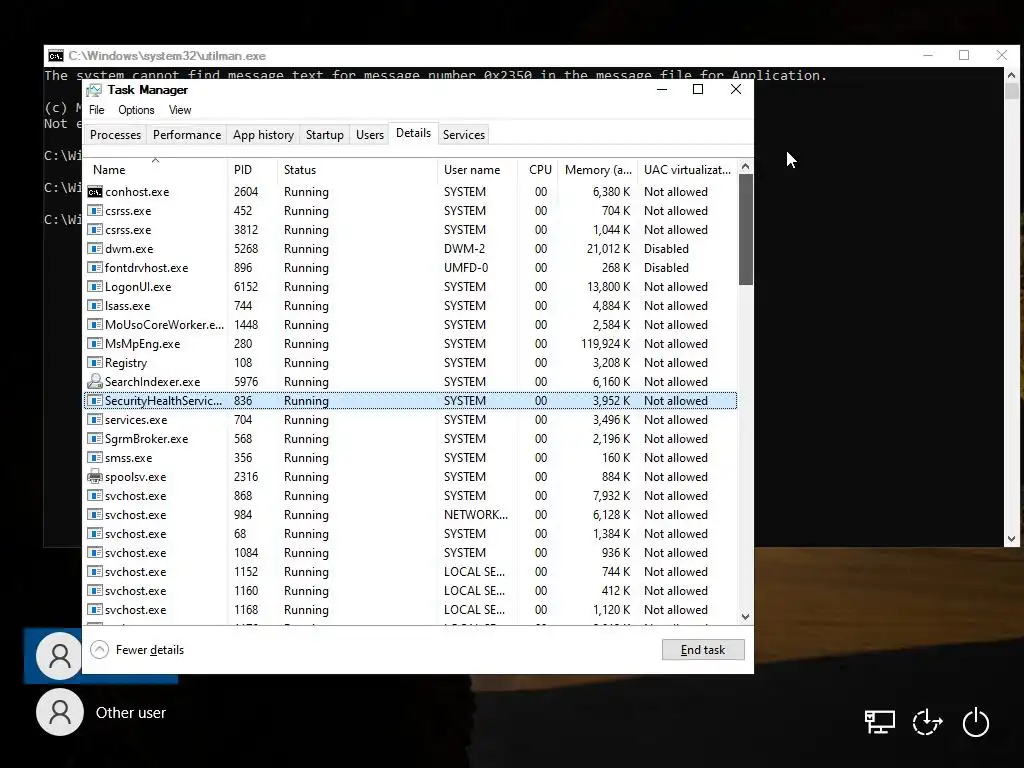Select the Other user avatar
1024x768 pixels.
pos(59,712)
